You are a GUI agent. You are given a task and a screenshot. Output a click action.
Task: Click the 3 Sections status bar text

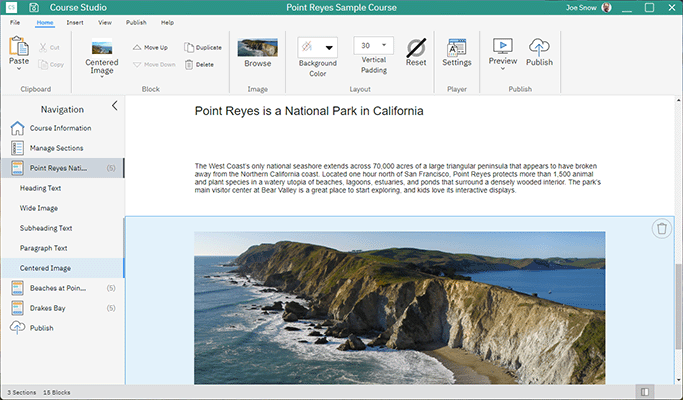(x=21, y=392)
